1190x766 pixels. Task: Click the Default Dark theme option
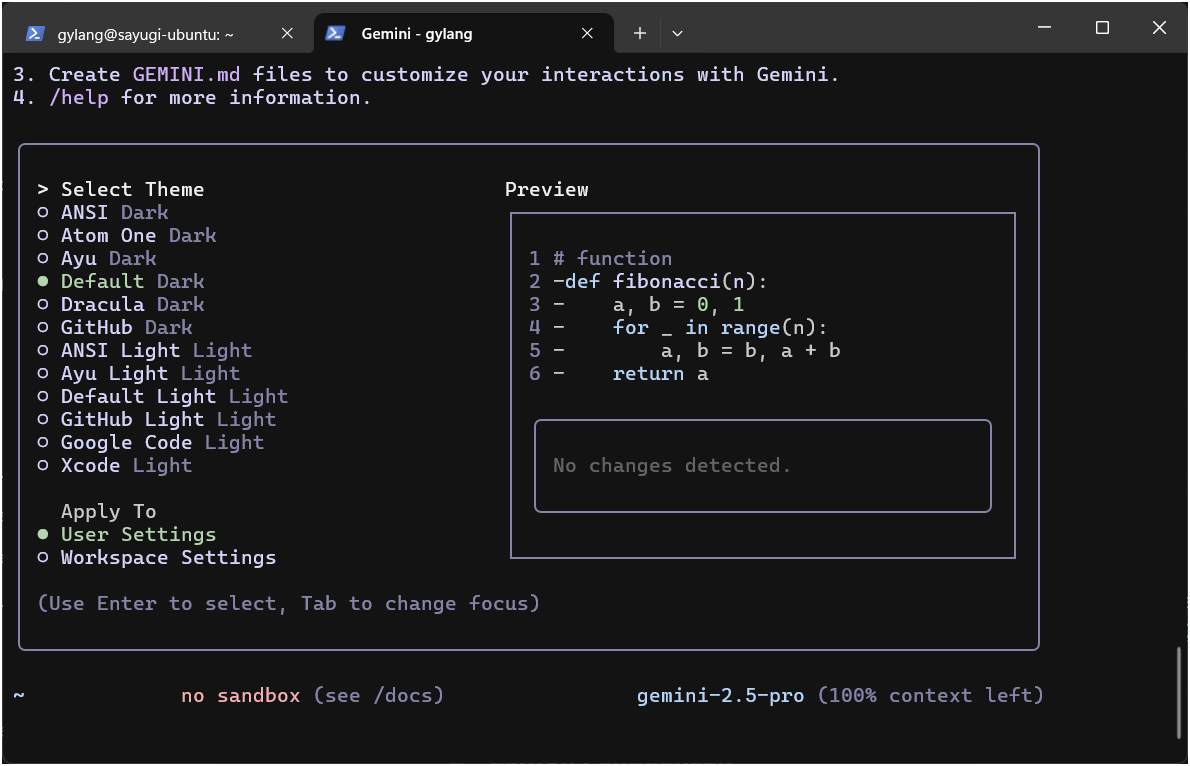click(132, 281)
